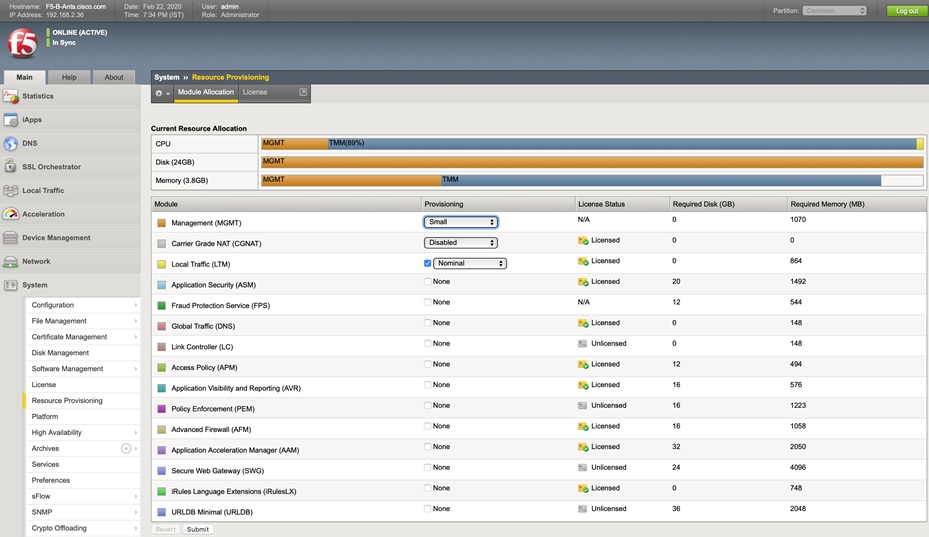Enable Application Security (ASM) provisioning checkbox
The height and width of the screenshot is (537, 929).
427,282
